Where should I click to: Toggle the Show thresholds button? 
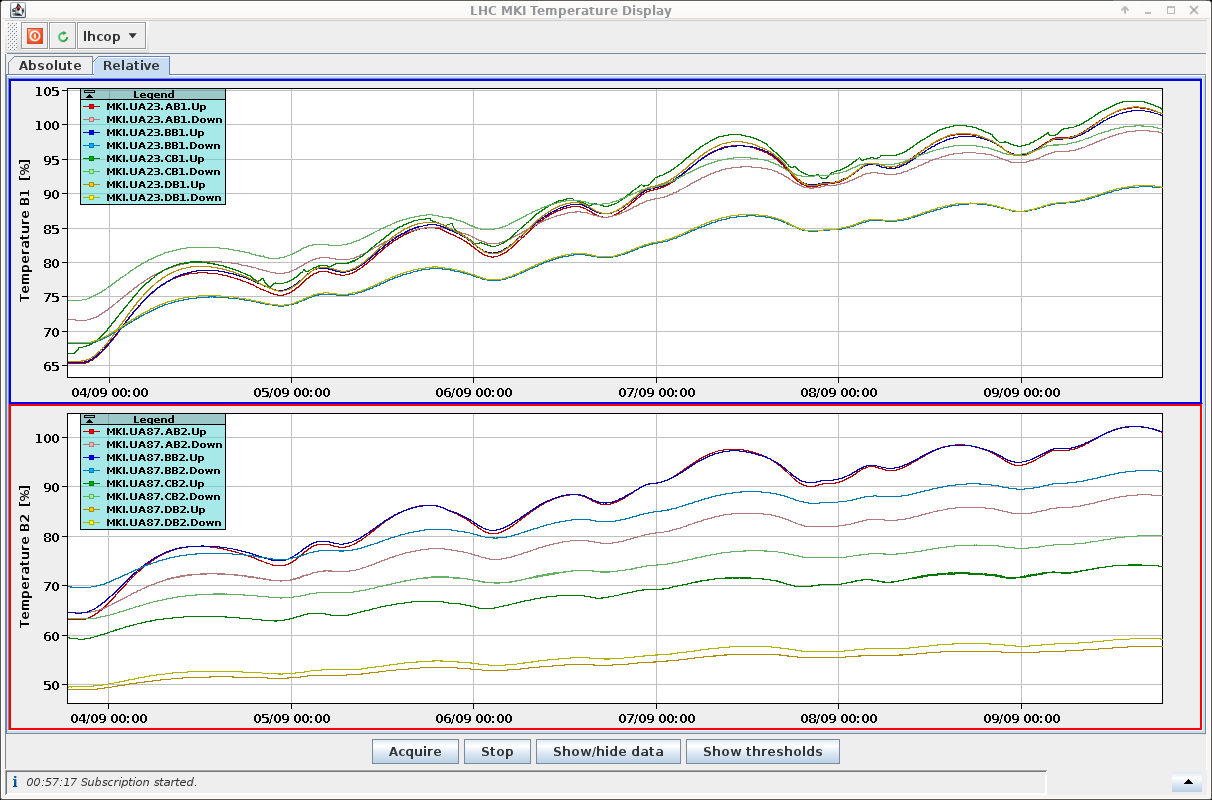762,752
